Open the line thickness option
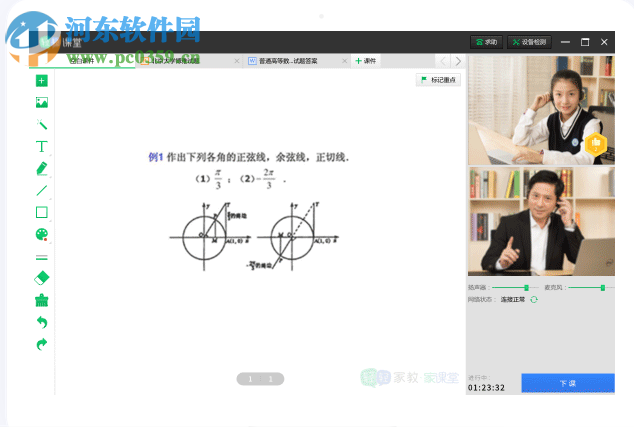This screenshot has height=427, width=634. click(42, 257)
